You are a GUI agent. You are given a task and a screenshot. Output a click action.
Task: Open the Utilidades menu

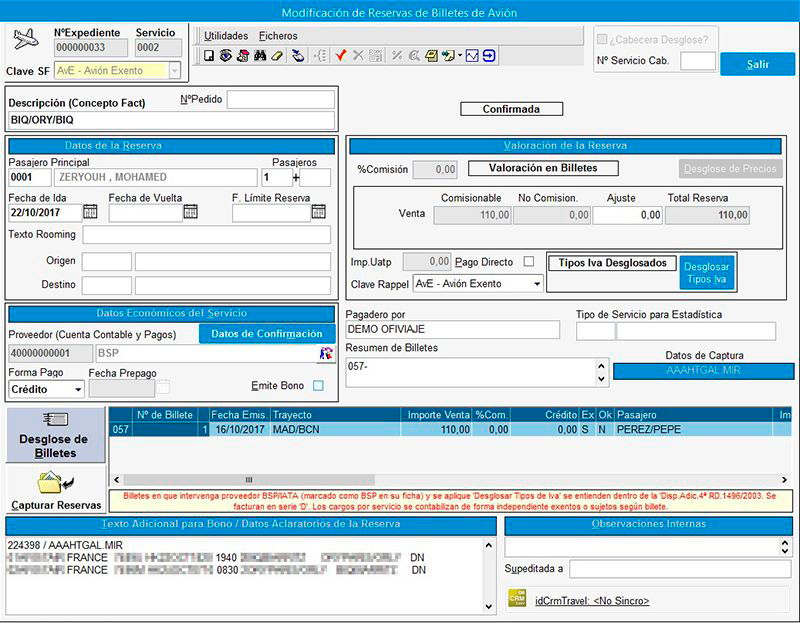click(x=226, y=36)
